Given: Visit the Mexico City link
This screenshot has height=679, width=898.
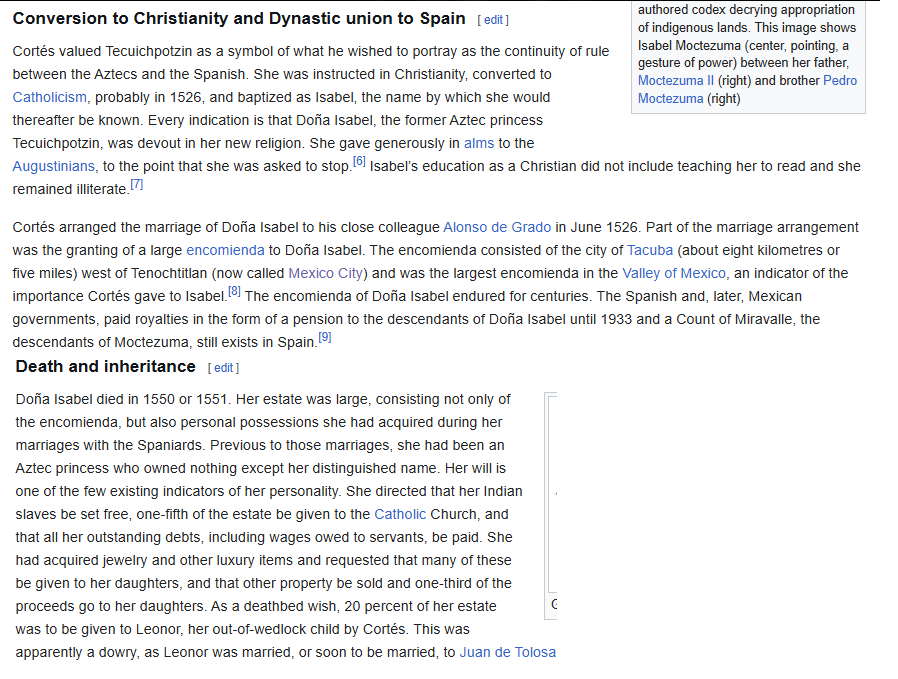Looking at the screenshot, I should point(326,274).
